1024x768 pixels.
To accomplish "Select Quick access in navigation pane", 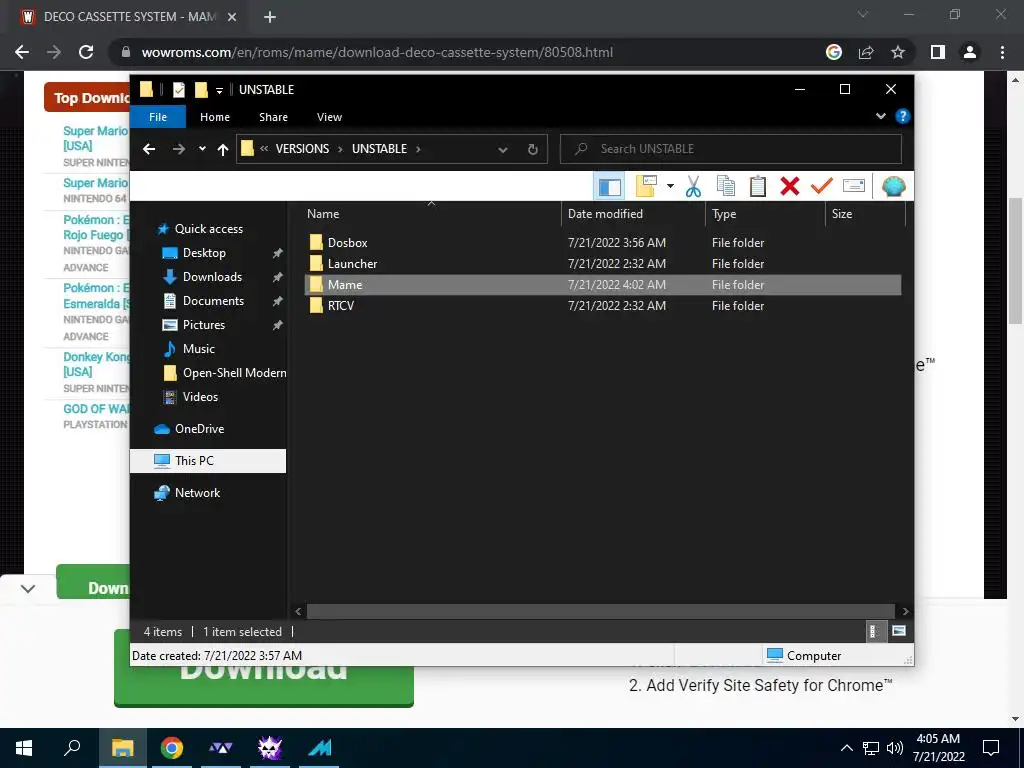I will coord(208,229).
